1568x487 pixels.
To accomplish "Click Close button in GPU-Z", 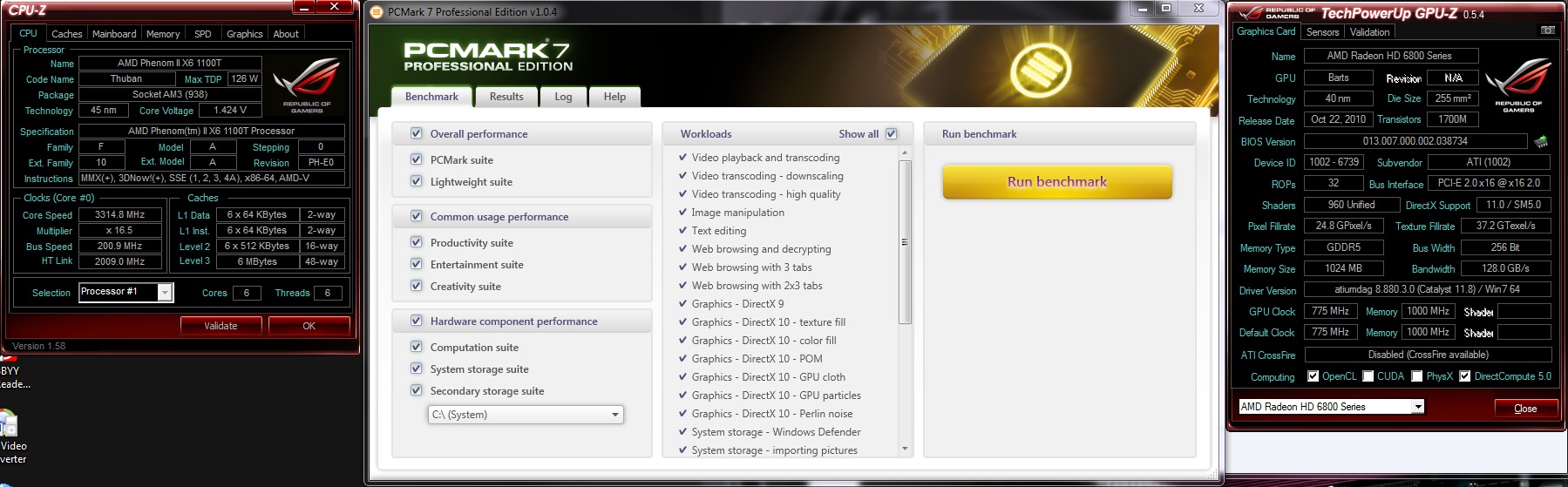I will (1525, 409).
